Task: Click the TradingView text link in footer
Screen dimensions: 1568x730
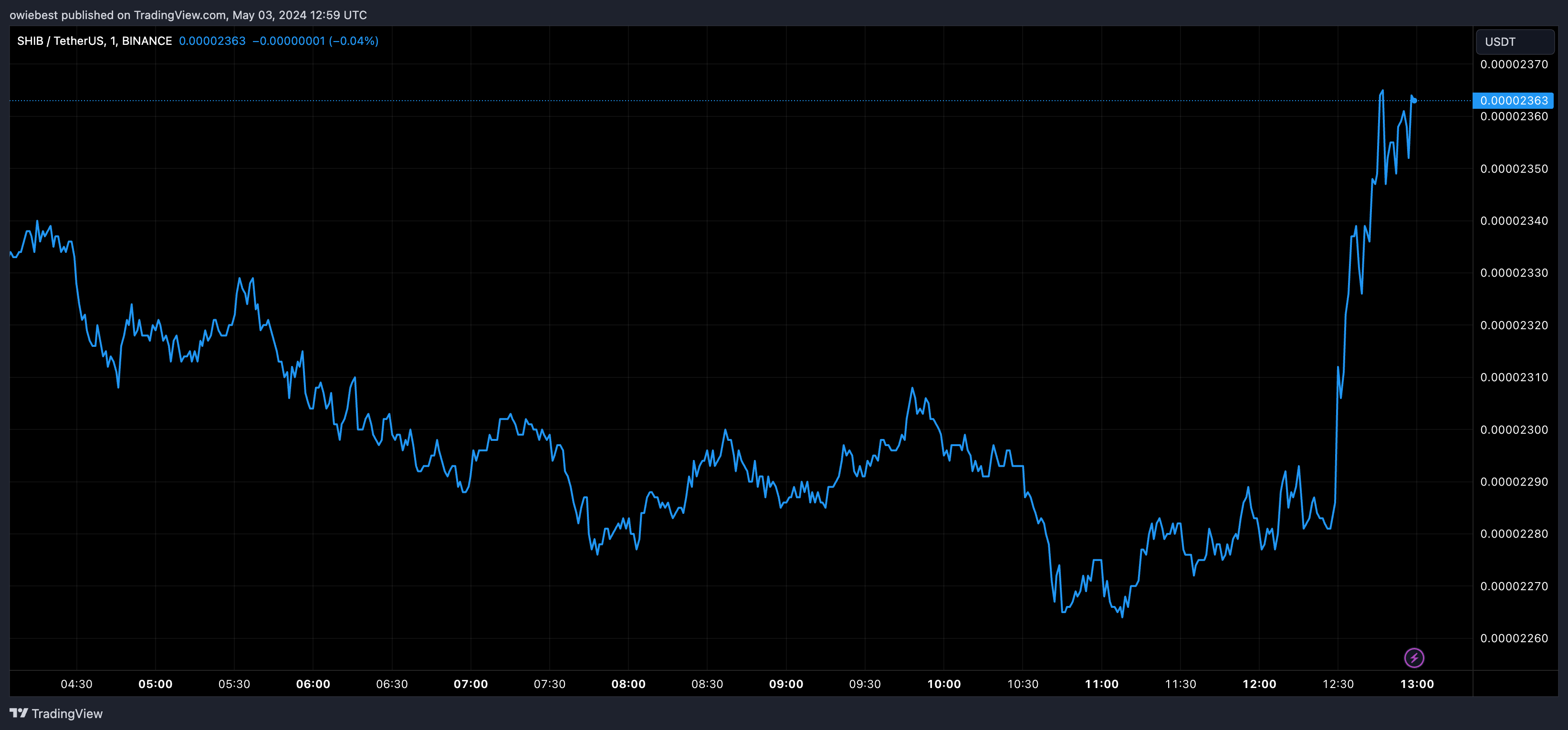Action: (x=67, y=714)
